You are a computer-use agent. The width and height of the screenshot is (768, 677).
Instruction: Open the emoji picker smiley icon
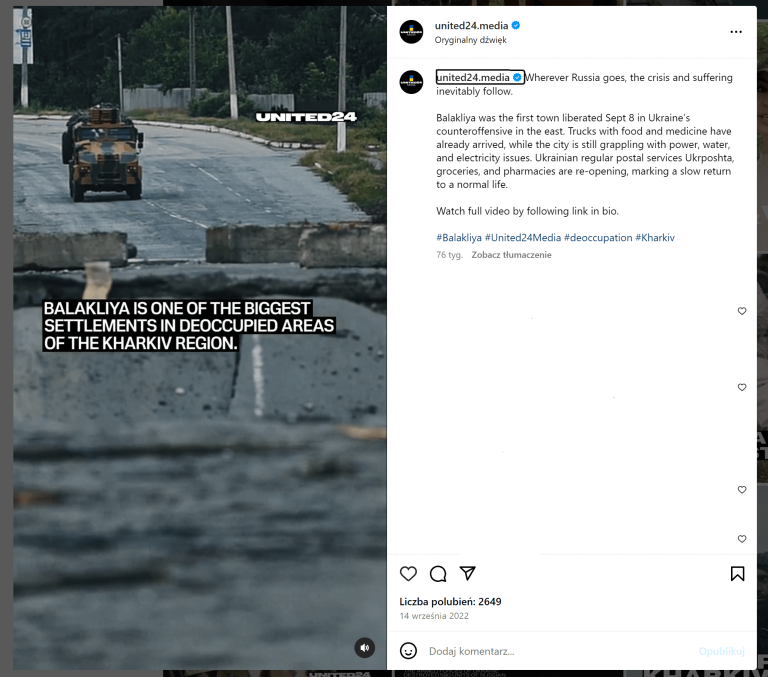click(x=408, y=651)
